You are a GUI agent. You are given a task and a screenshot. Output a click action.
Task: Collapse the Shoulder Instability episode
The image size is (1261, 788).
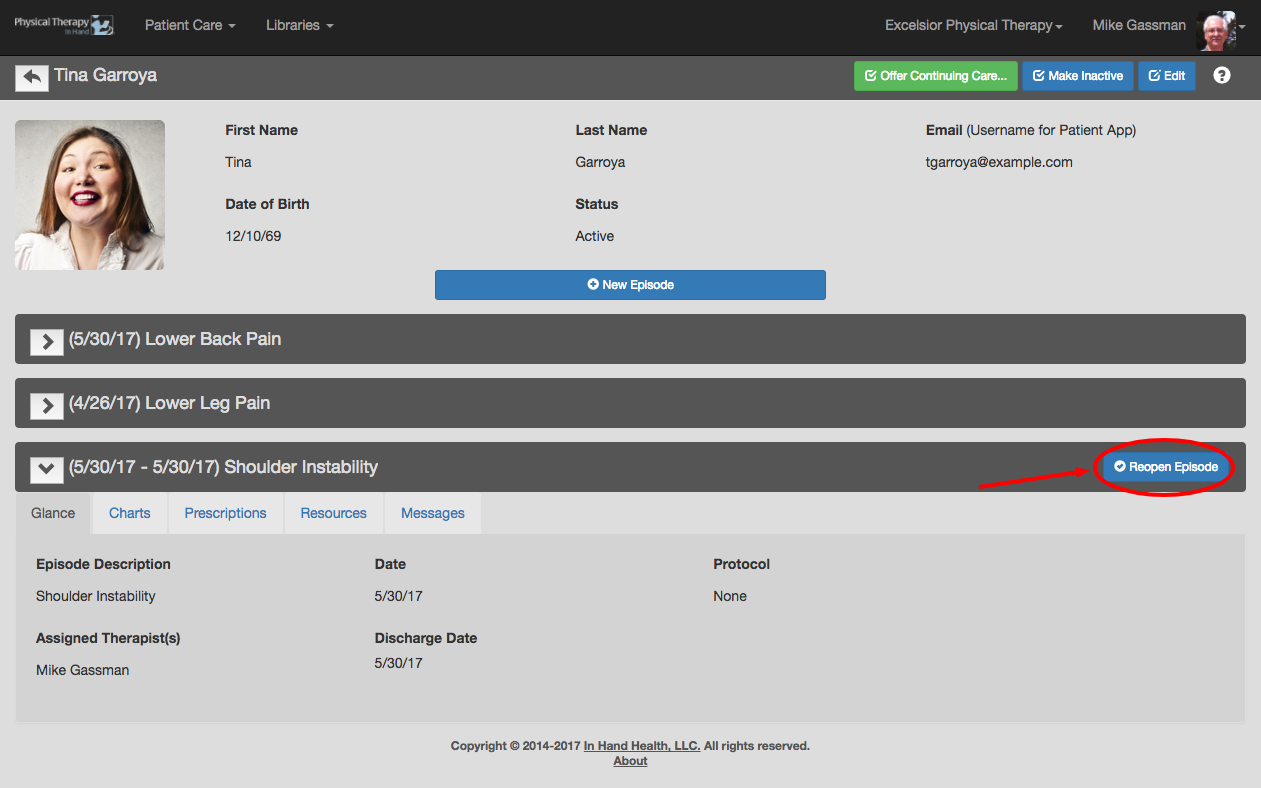coord(47,468)
